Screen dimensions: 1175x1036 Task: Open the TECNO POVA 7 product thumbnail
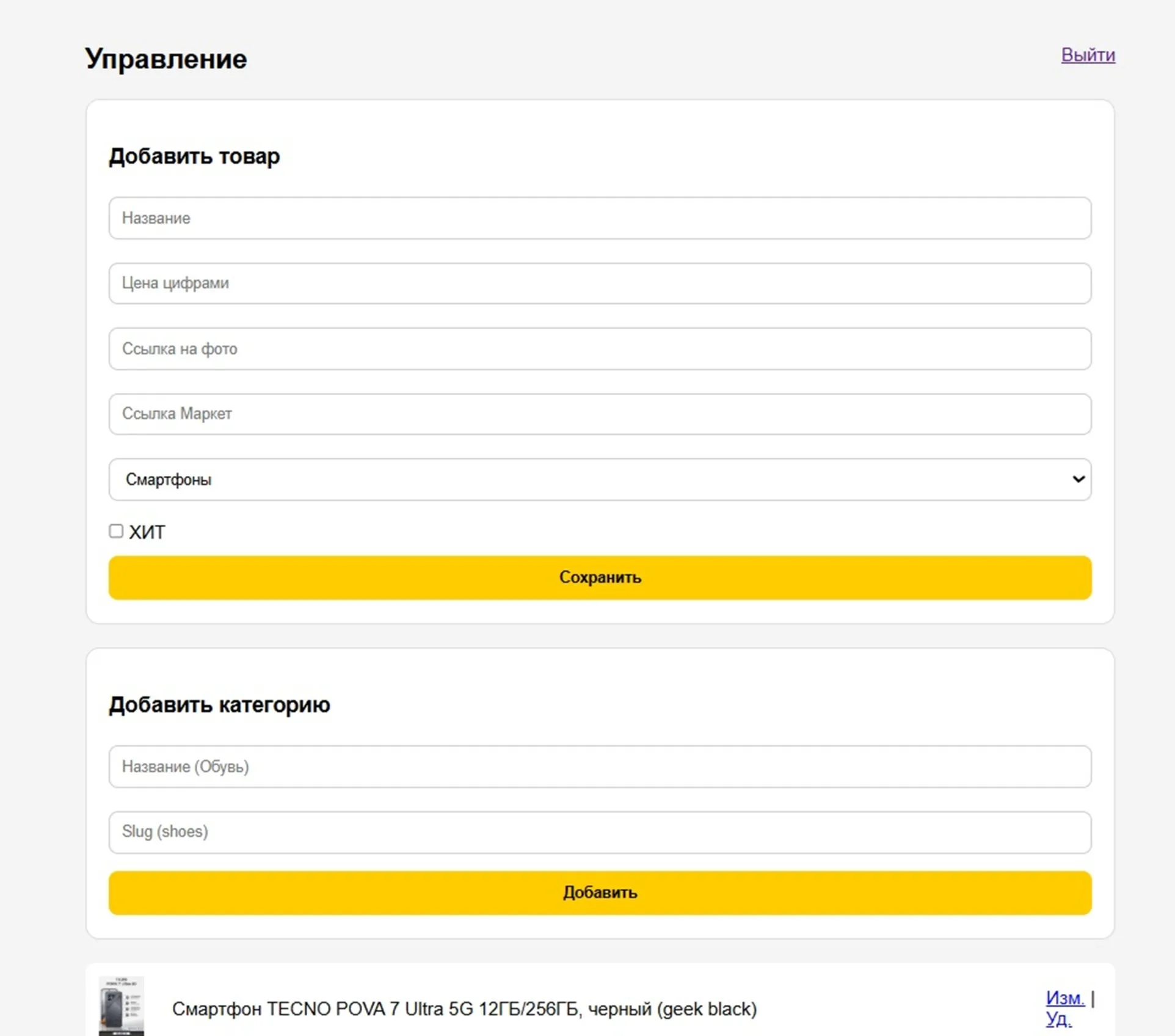pyautogui.click(x=122, y=1005)
